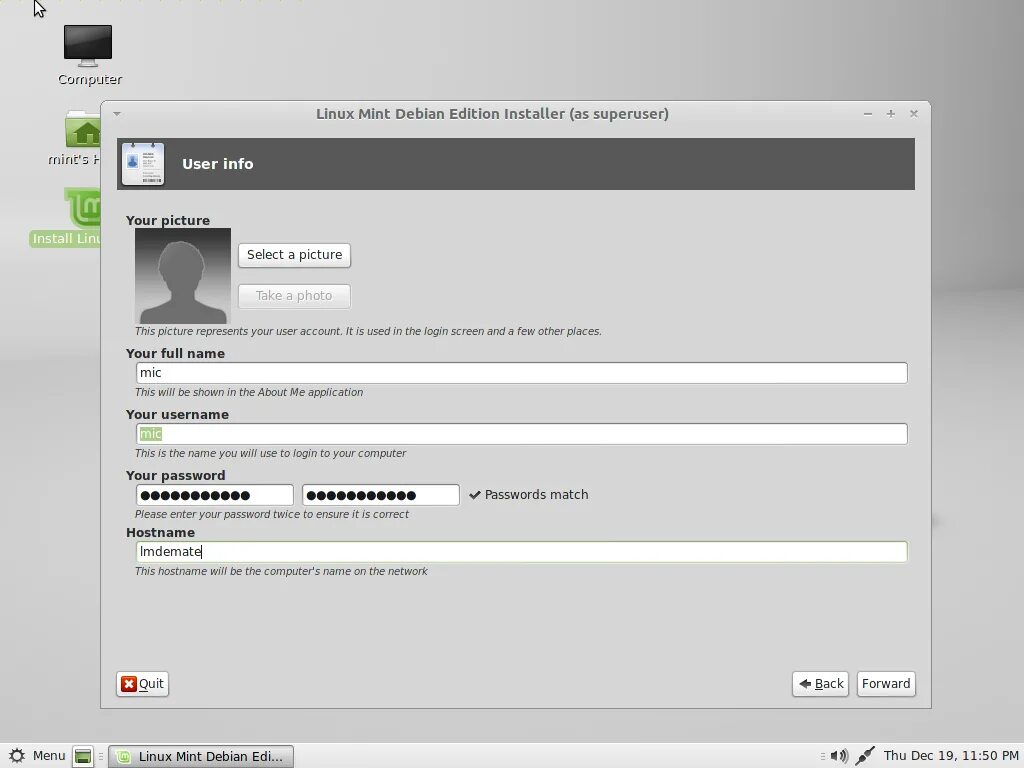The image size is (1024, 768).
Task: Go Back to the previous step
Action: coord(820,684)
